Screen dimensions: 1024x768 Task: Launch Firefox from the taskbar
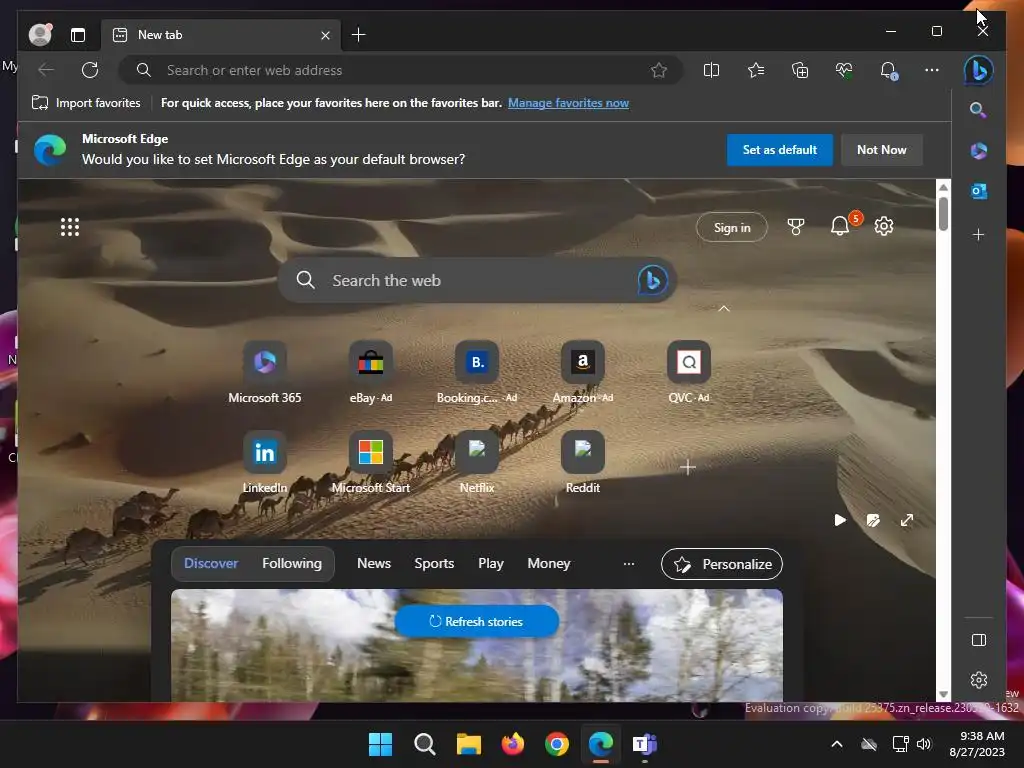(513, 744)
